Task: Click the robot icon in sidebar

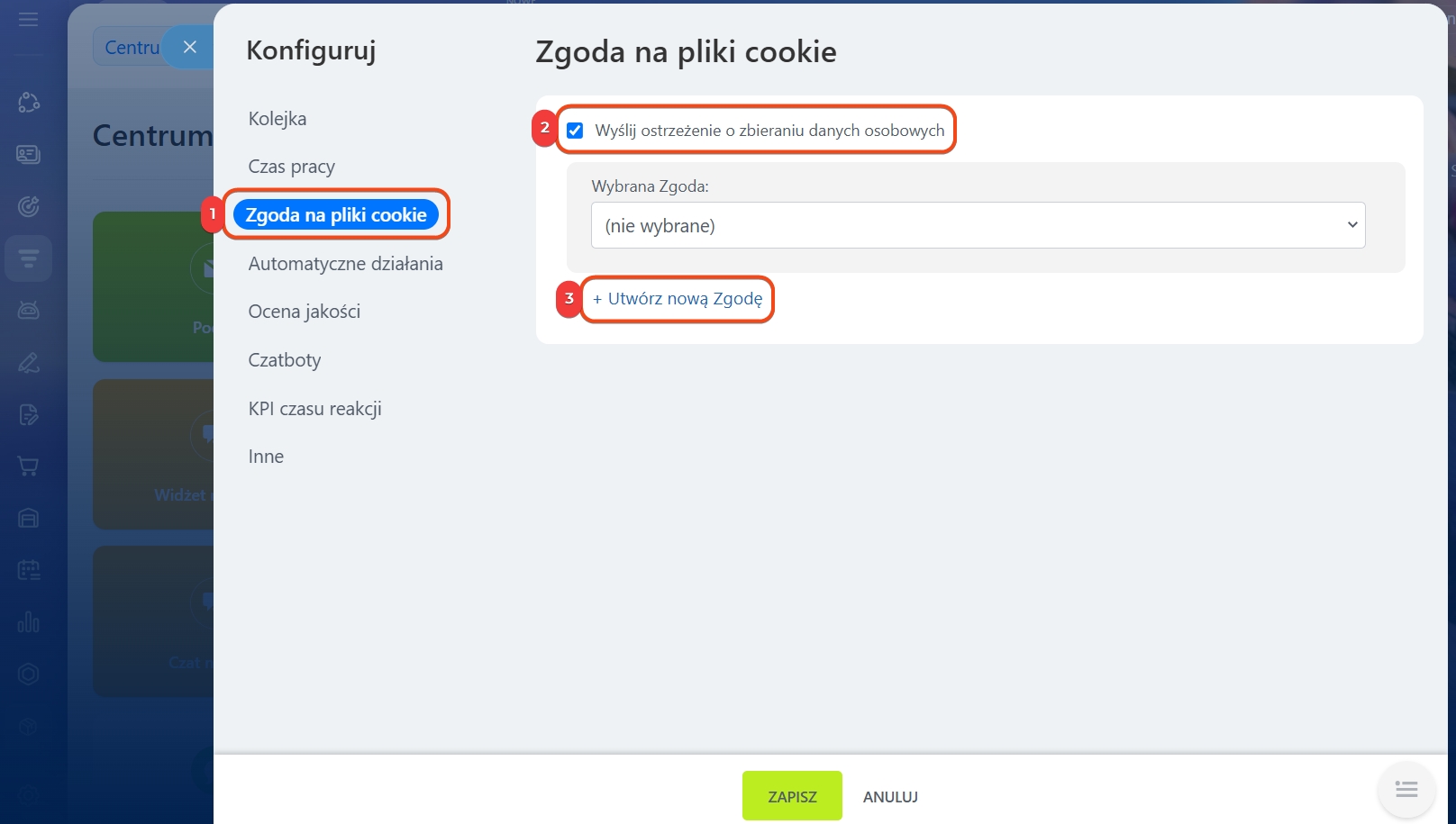Action: (x=29, y=311)
